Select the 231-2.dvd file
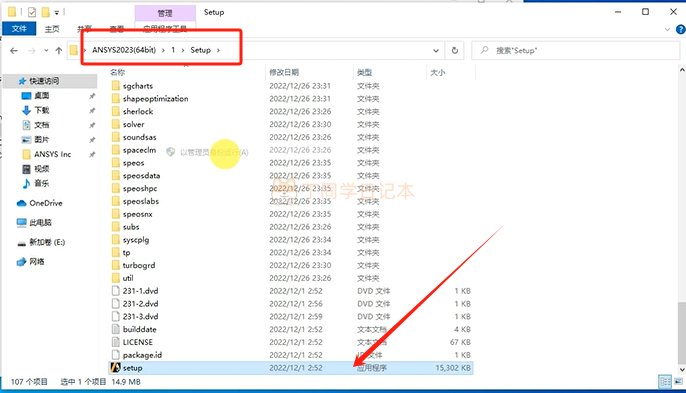686x393 pixels. pyautogui.click(x=140, y=304)
